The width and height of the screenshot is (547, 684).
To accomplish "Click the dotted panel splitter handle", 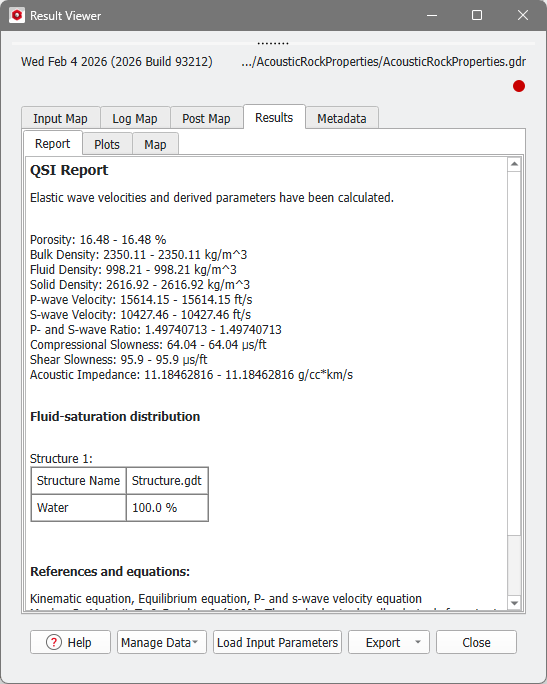I will tap(273, 44).
